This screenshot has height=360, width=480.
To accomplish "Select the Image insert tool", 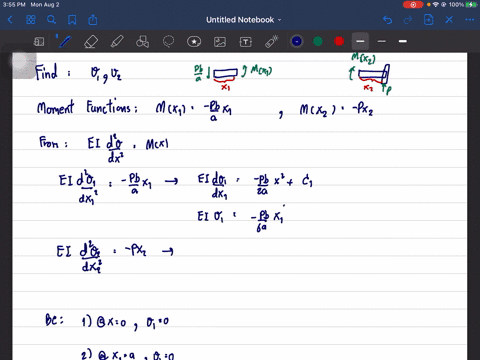I will [x=220, y=42].
